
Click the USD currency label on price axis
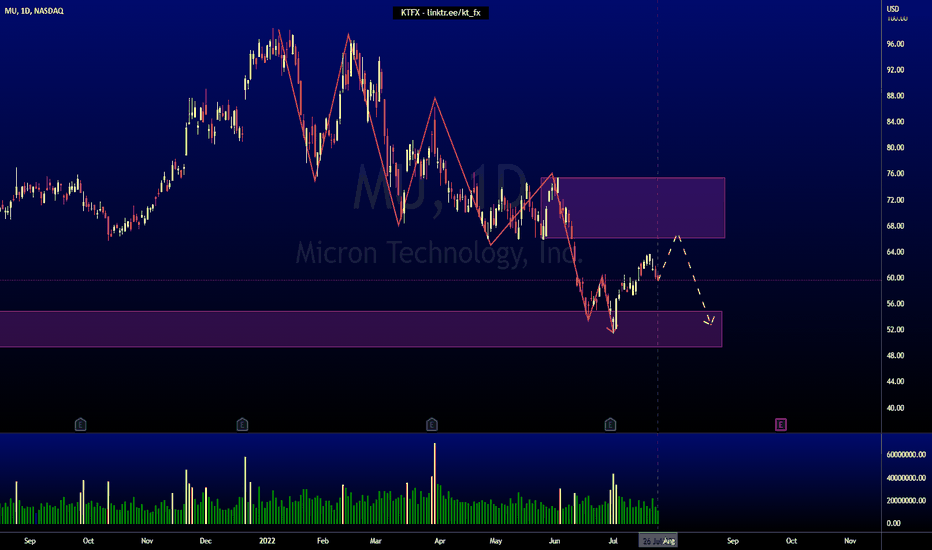(893, 9)
